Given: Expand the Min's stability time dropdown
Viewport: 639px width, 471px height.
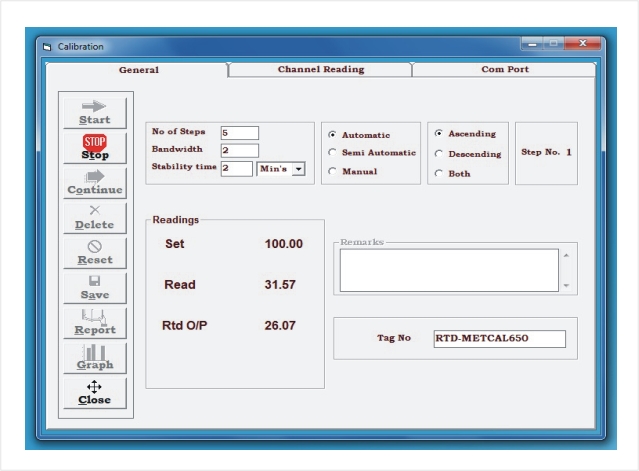Looking at the screenshot, I should (299, 169).
